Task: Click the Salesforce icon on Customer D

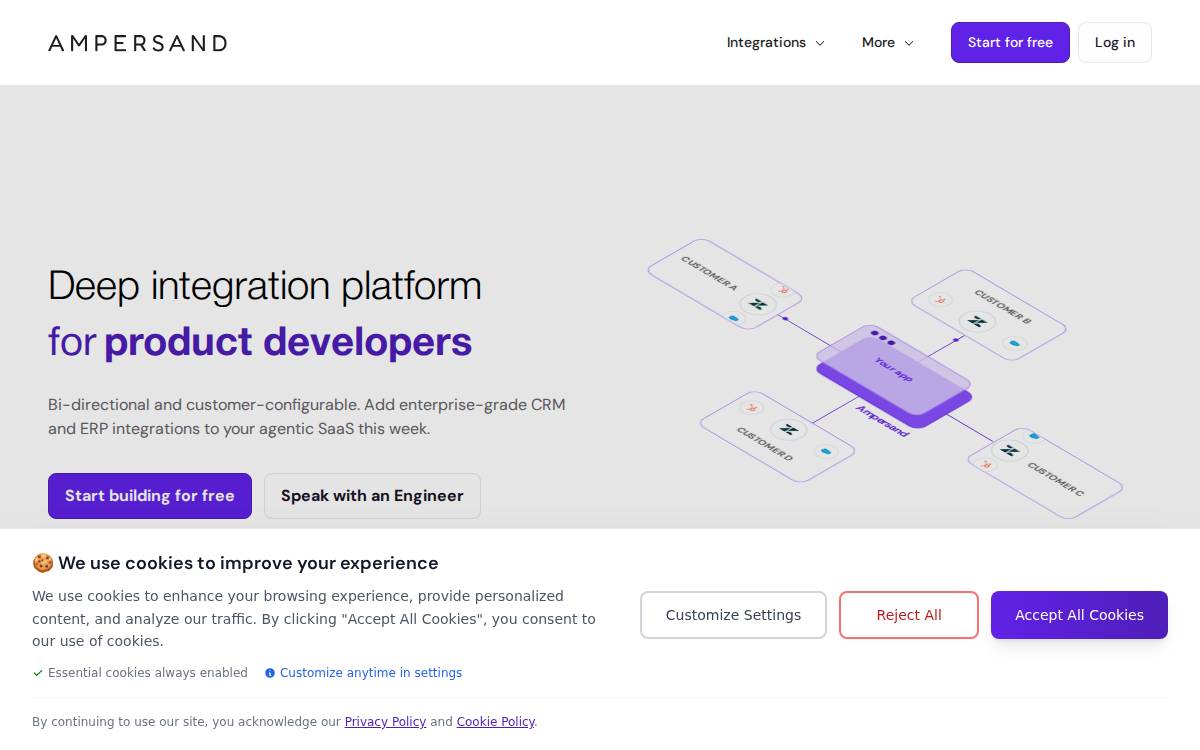Action: (826, 452)
